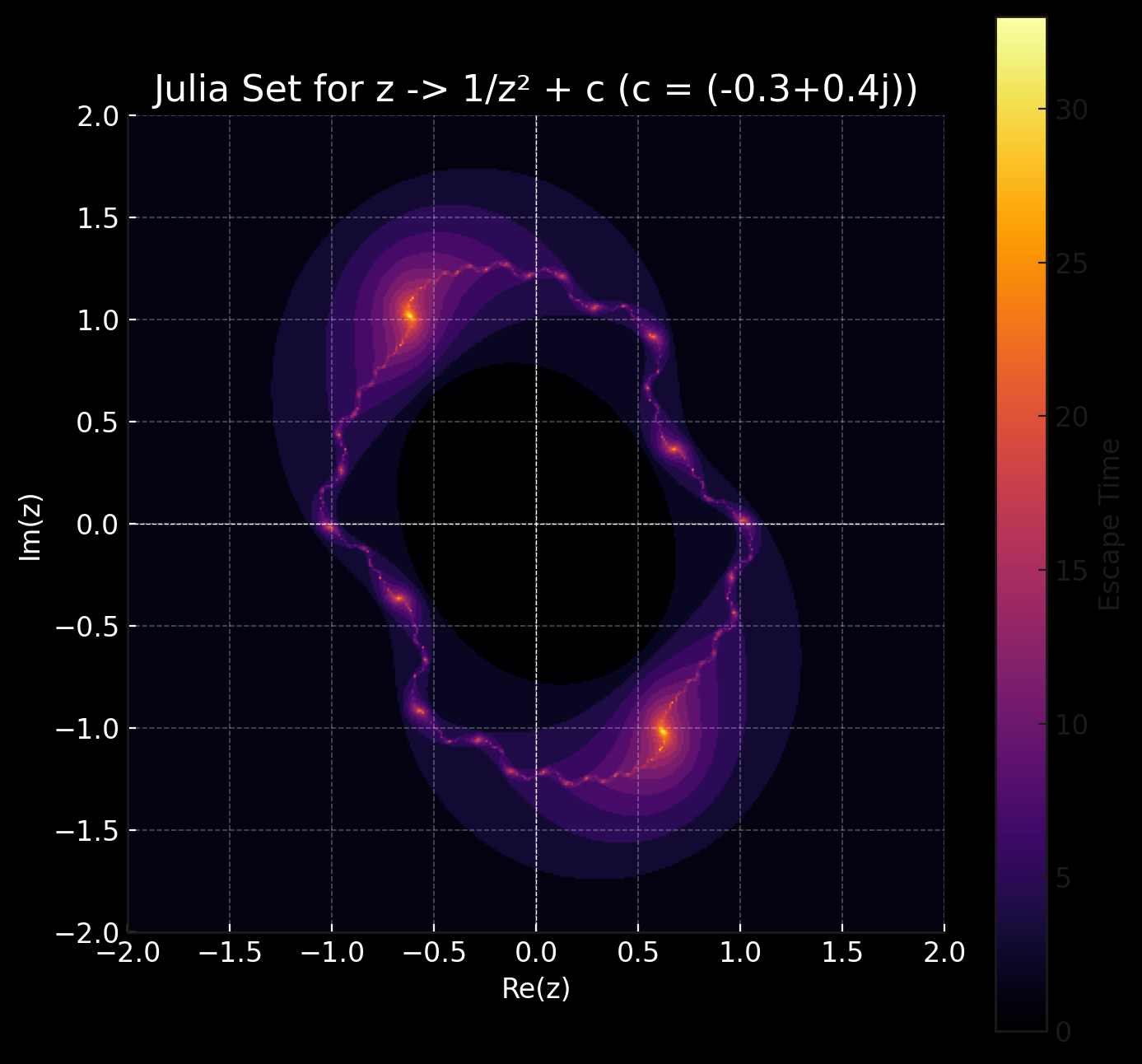Click the Re(z) axis tick label "0.0"
Viewport: 1142px width, 1064px height.
pyautogui.click(x=536, y=954)
